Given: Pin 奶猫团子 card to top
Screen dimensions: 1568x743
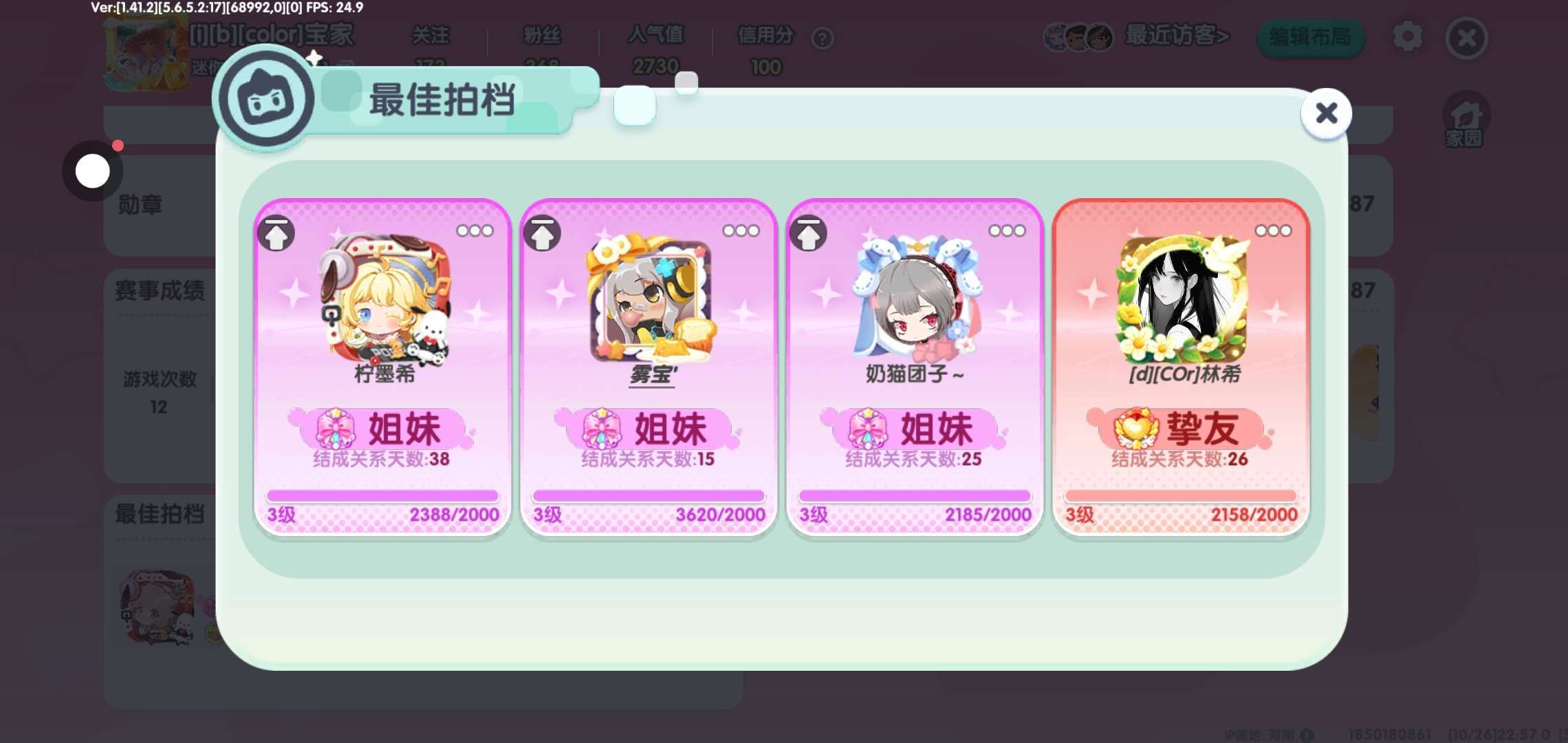Looking at the screenshot, I should [808, 235].
